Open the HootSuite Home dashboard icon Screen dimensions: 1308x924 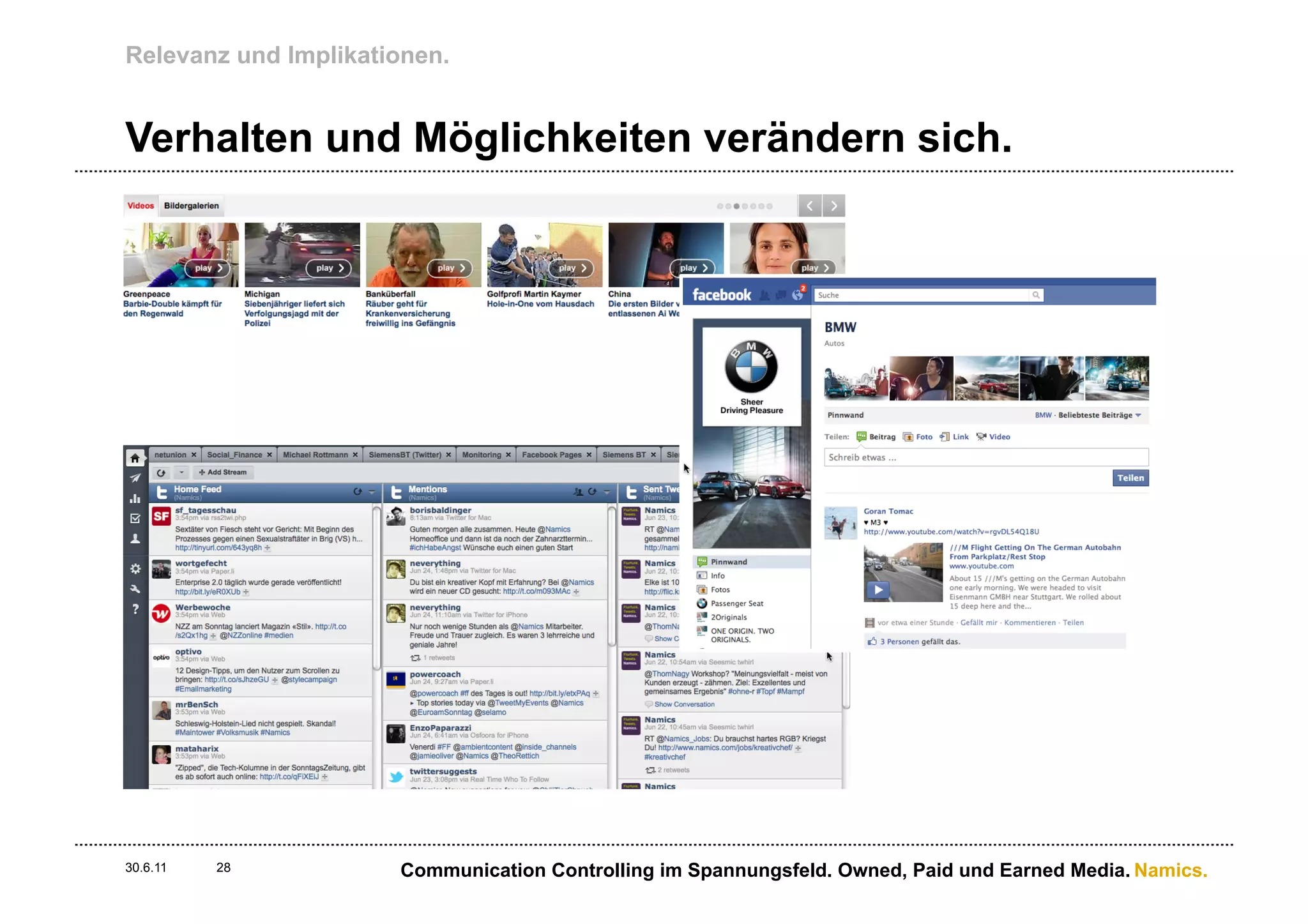click(x=135, y=458)
